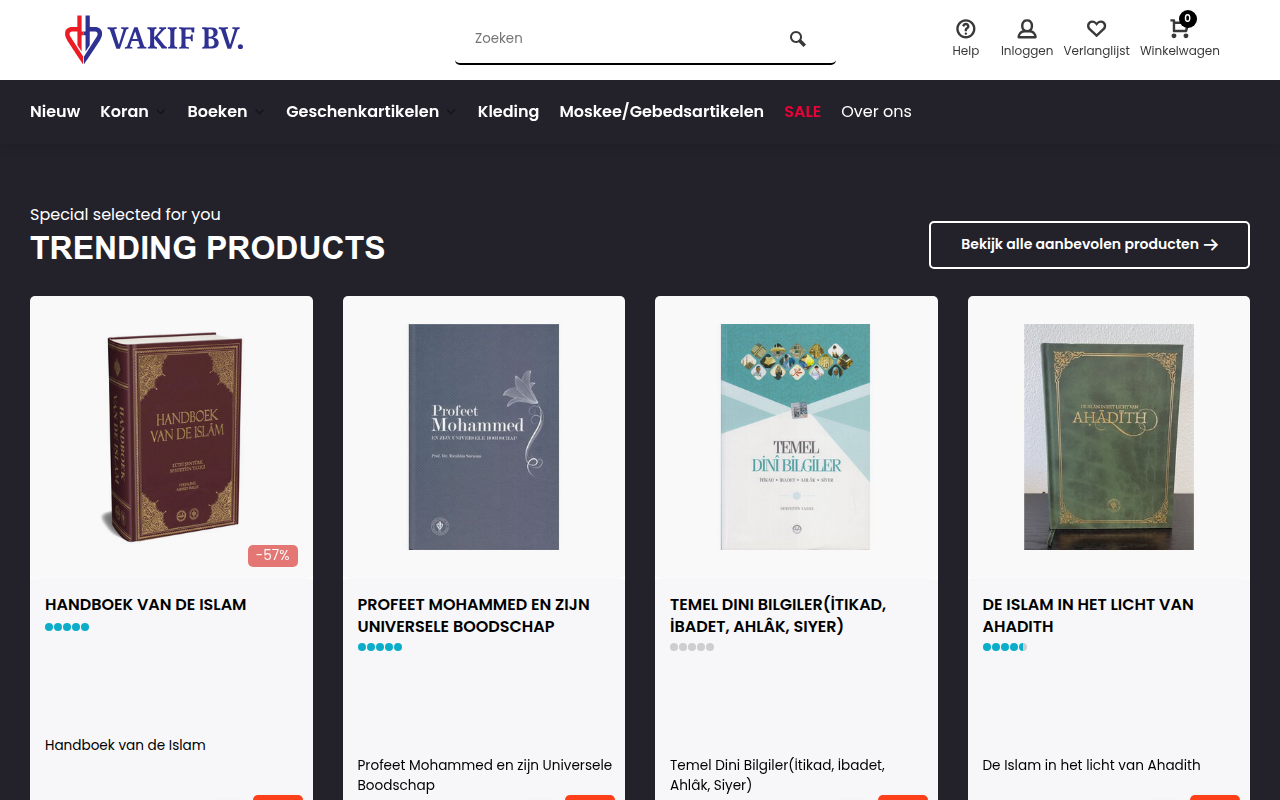Image resolution: width=1280 pixels, height=800 pixels.
Task: Click the Profeet Mohammed product star rating
Action: pyautogui.click(x=380, y=647)
